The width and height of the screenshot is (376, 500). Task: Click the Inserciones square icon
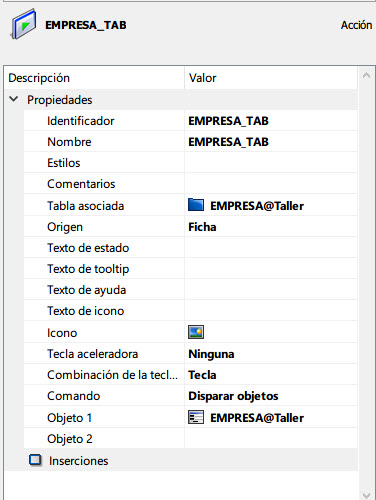(x=35, y=460)
